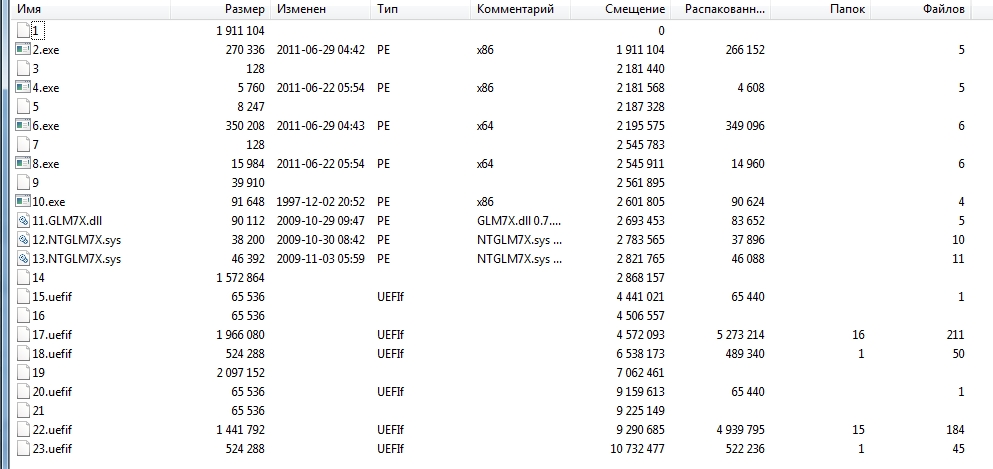Select the 10.exe file icon
The width and height of the screenshot is (993, 469).
23,201
